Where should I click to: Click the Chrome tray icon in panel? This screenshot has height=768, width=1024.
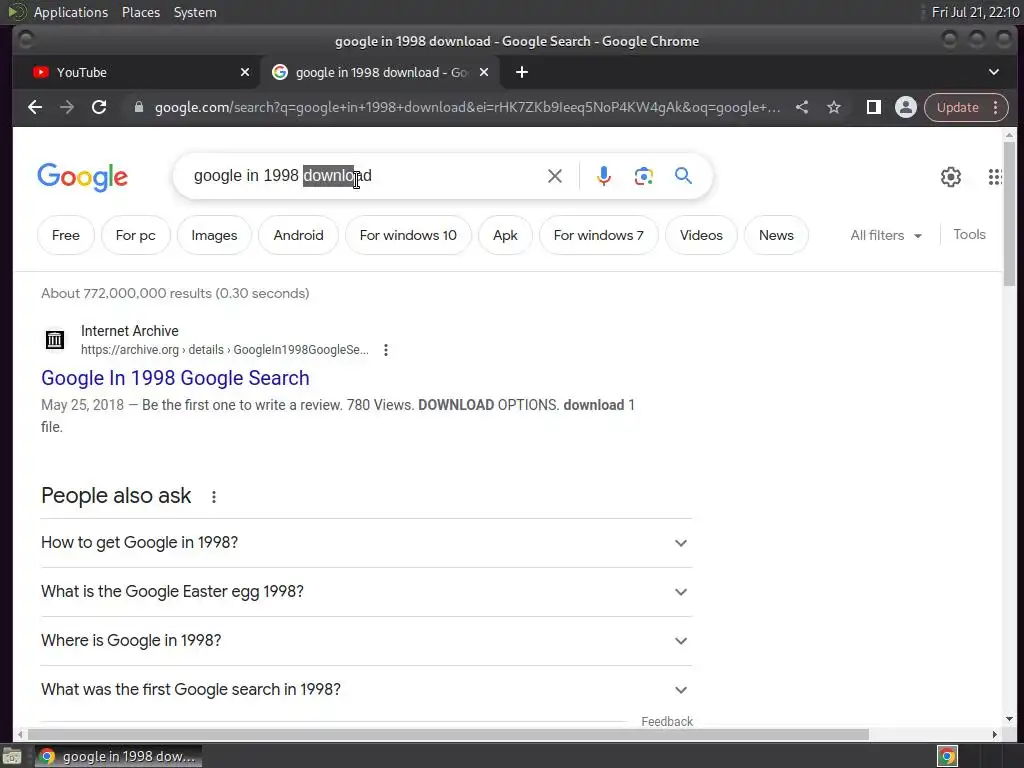947,756
